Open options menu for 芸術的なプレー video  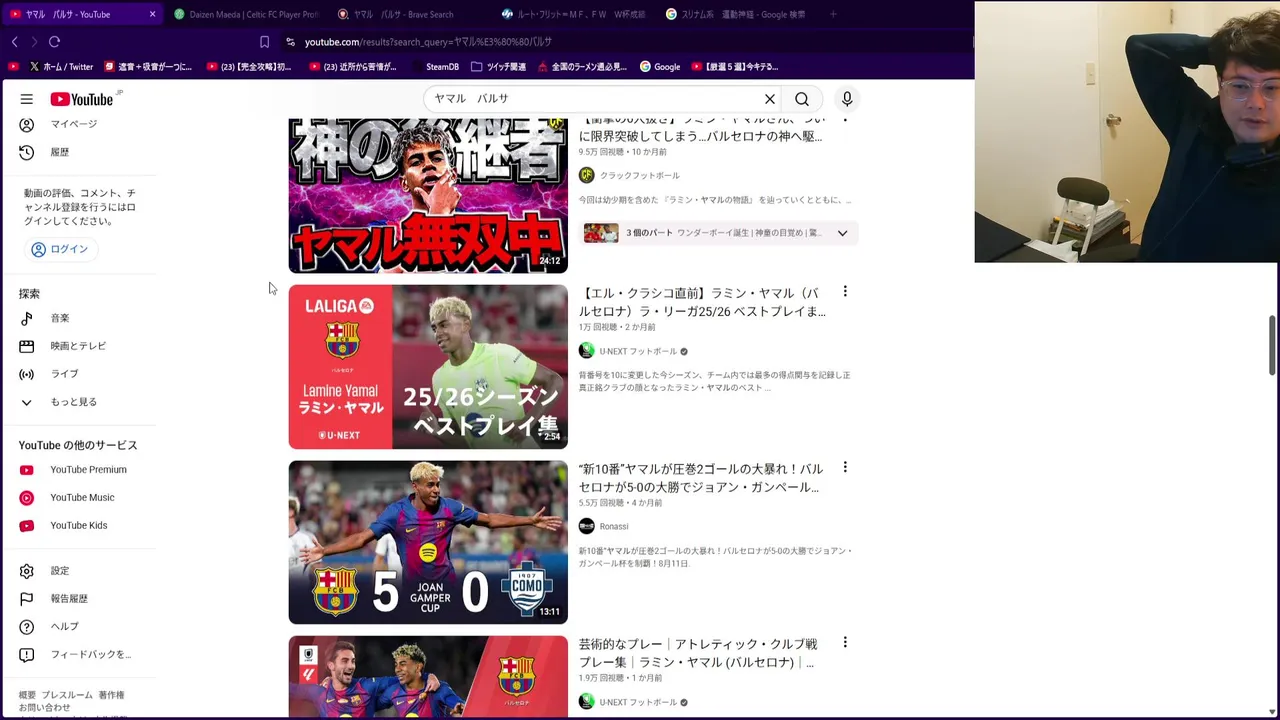pos(845,642)
